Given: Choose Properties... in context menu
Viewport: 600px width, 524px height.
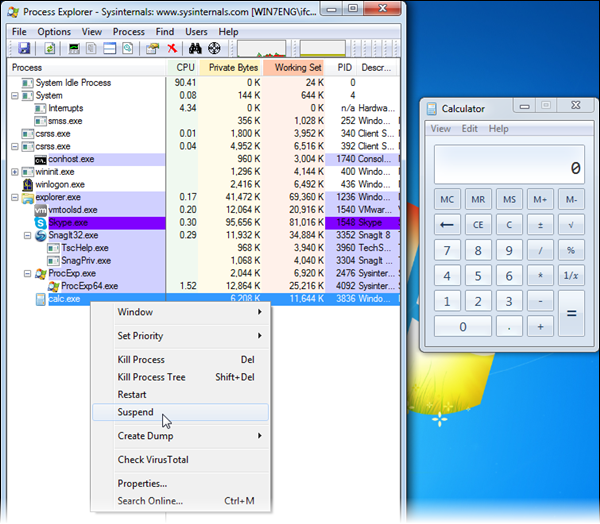Looking at the screenshot, I should (180, 484).
